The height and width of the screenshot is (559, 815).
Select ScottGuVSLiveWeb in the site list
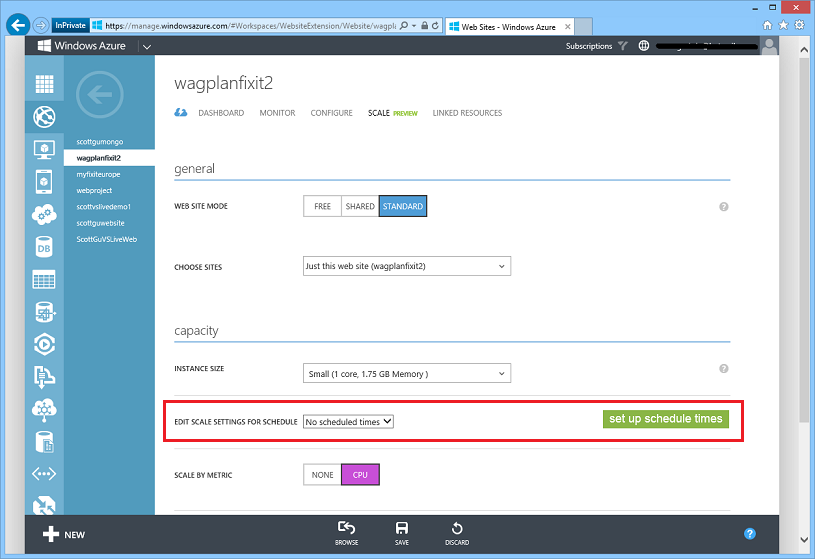tap(107, 239)
